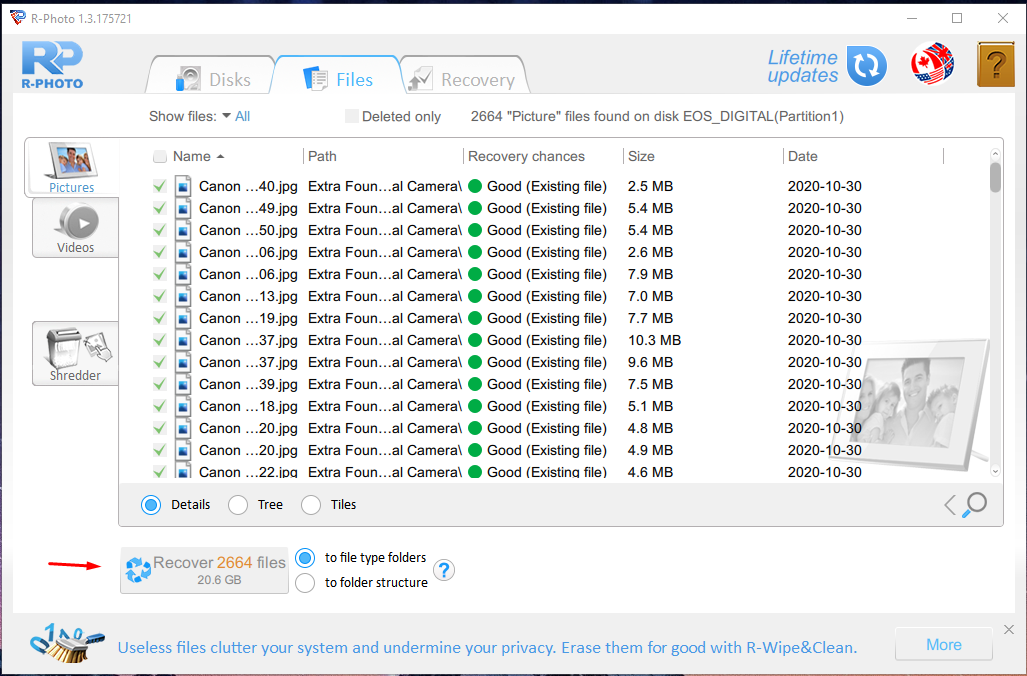
Task: Open the Show files All dropdown
Action: click(x=236, y=117)
